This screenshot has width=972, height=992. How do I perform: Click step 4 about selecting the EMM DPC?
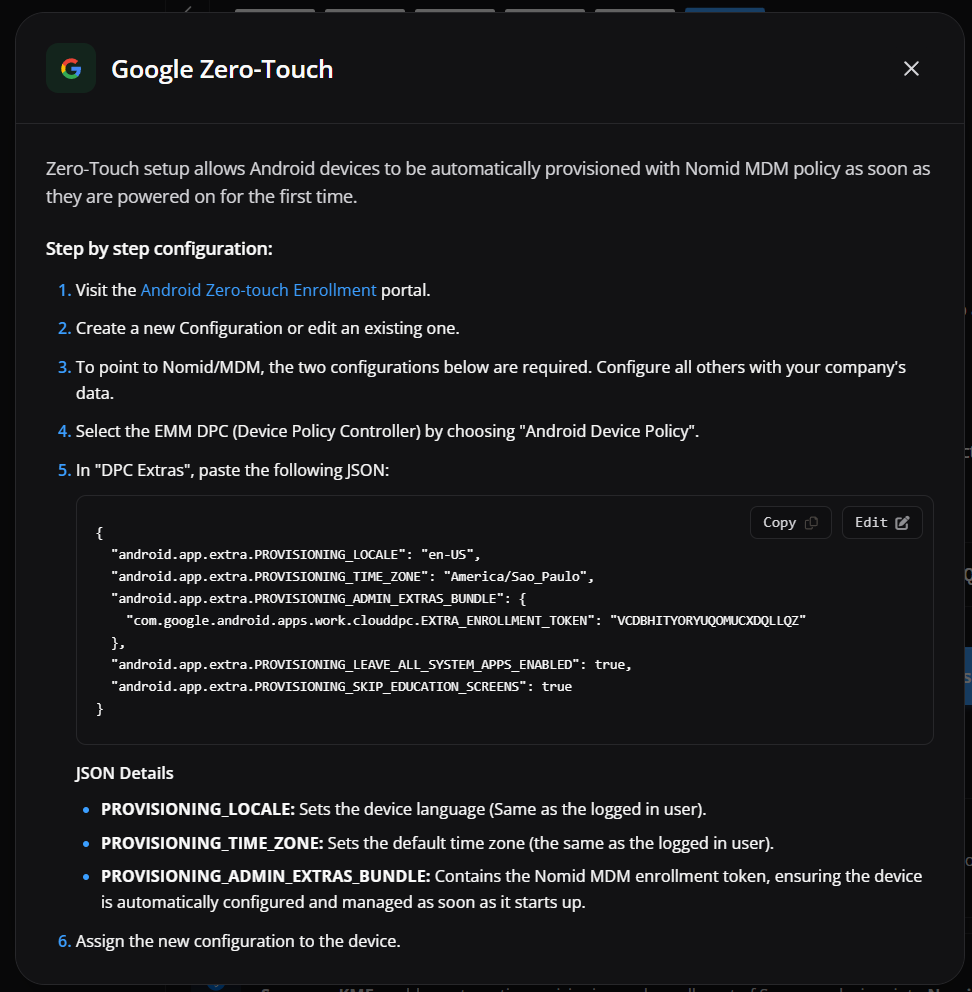click(387, 431)
